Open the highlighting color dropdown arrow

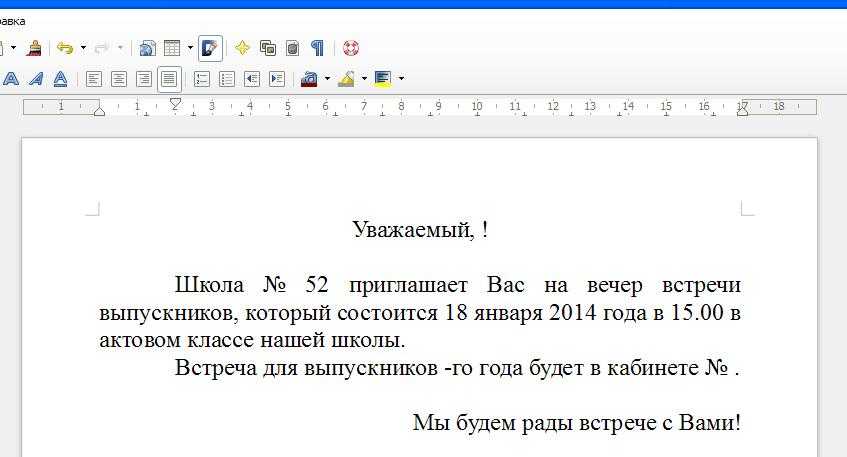[x=364, y=78]
